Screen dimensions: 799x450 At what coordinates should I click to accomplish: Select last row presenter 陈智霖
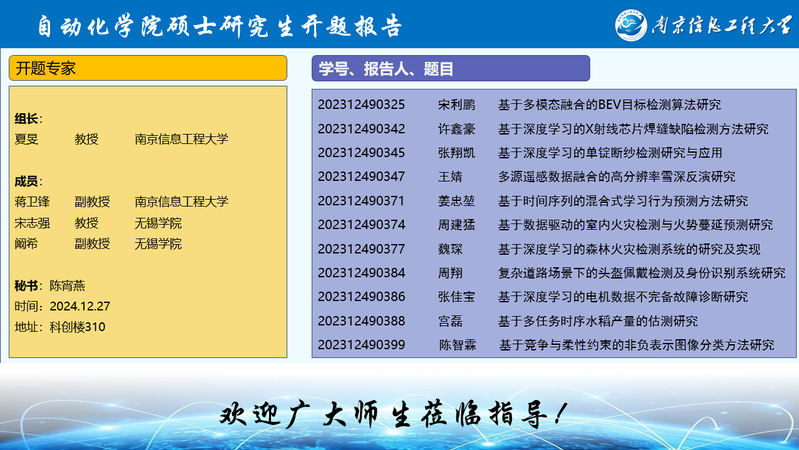point(457,345)
